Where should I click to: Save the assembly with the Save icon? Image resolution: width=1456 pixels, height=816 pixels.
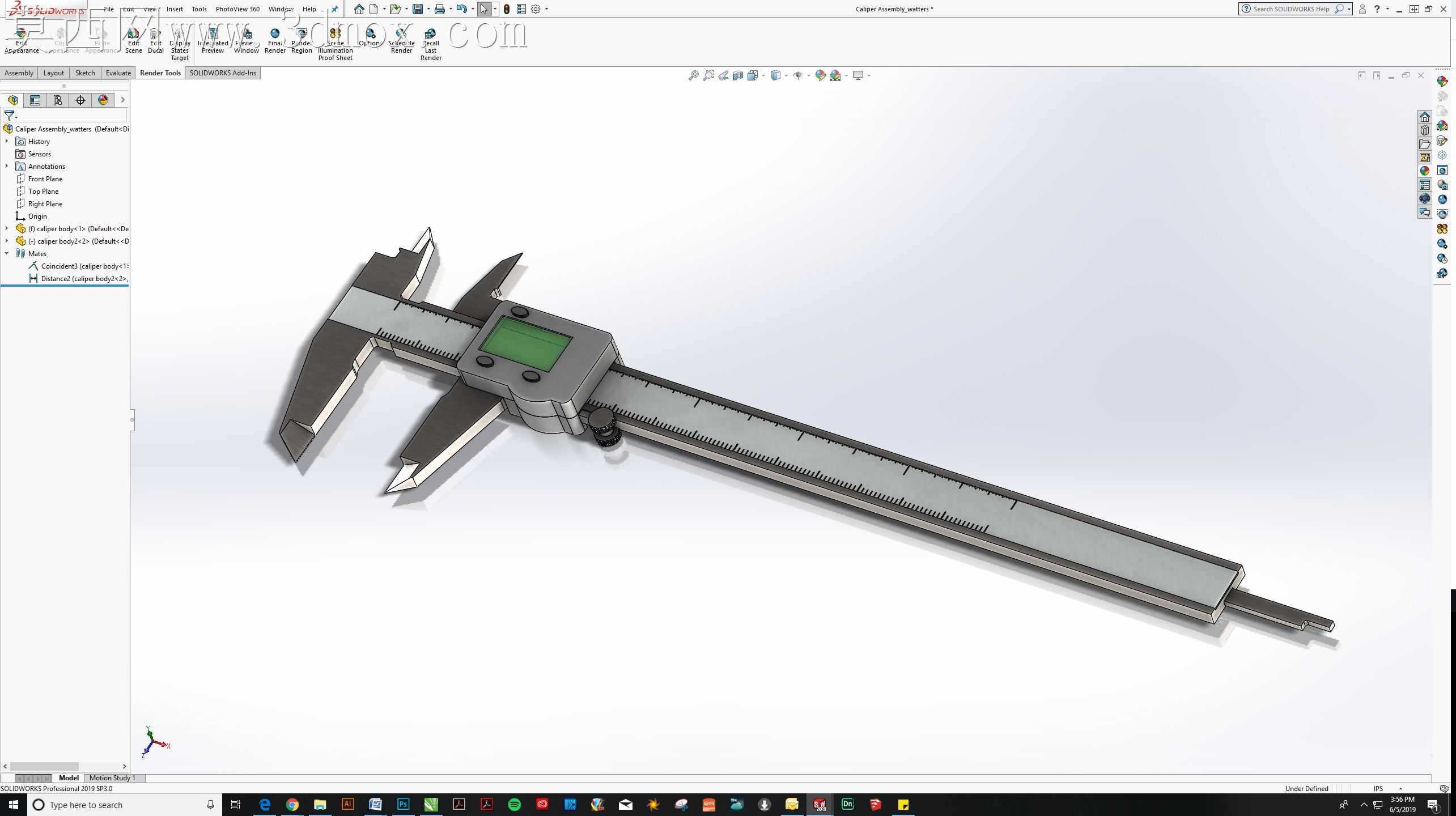pos(418,9)
